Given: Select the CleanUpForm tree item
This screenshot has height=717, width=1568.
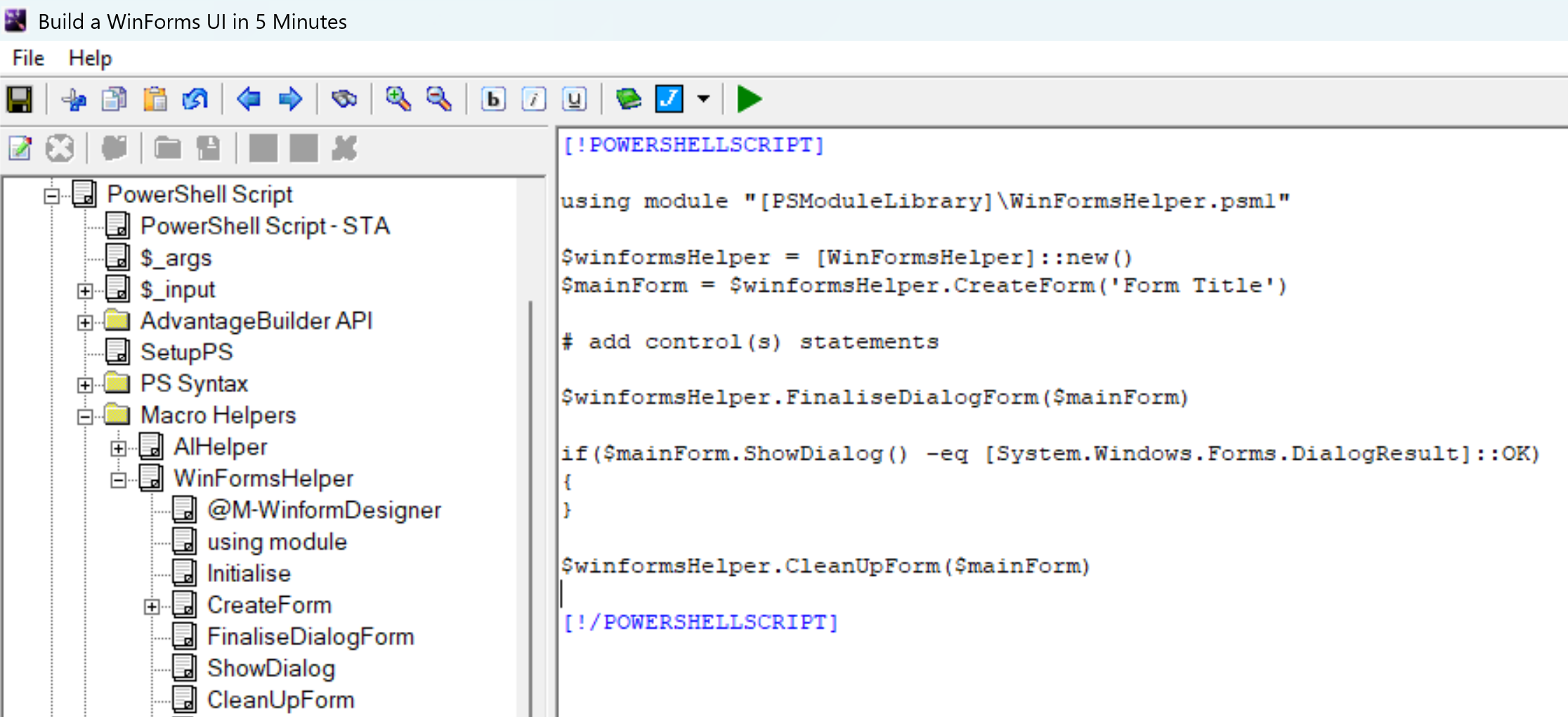Looking at the screenshot, I should click(280, 700).
